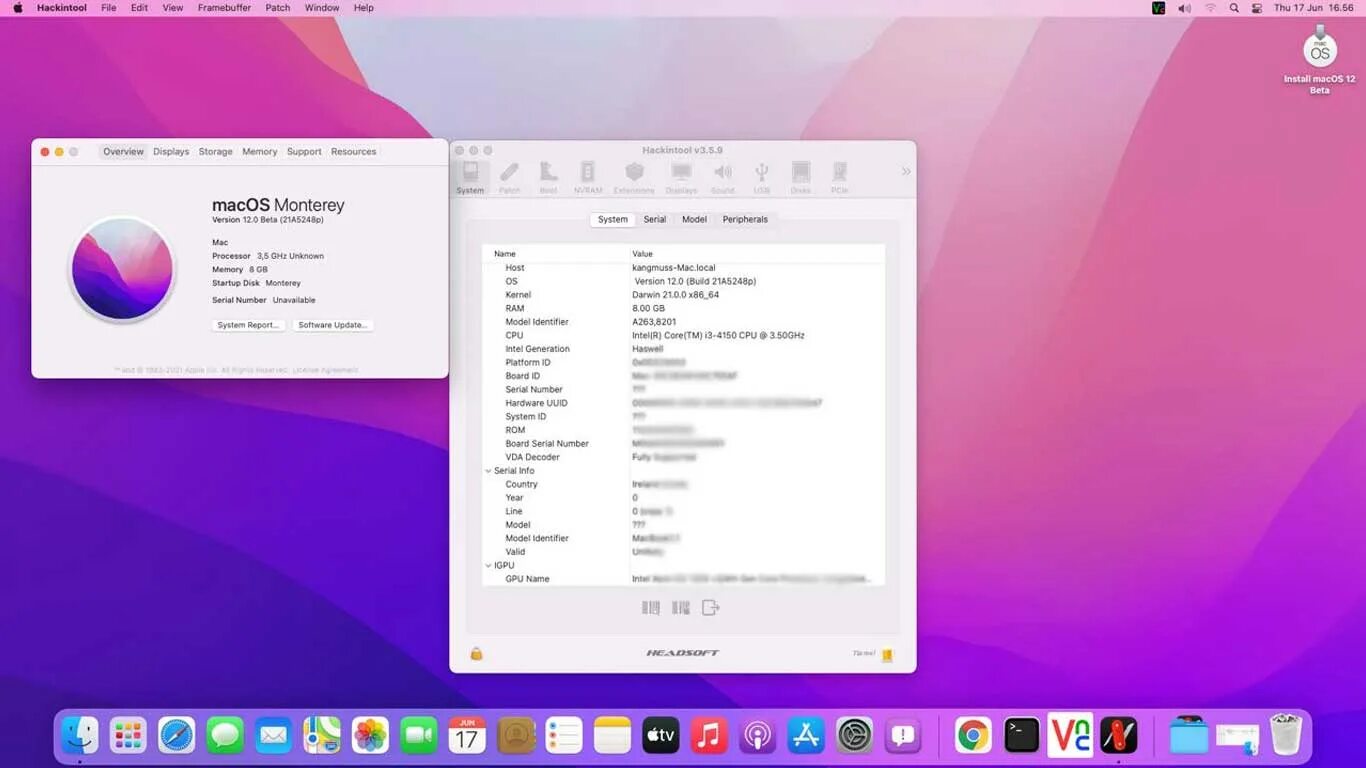Screen dimensions: 1366x768
Task: Click the System Report button in About This Mac
Action: coord(247,324)
